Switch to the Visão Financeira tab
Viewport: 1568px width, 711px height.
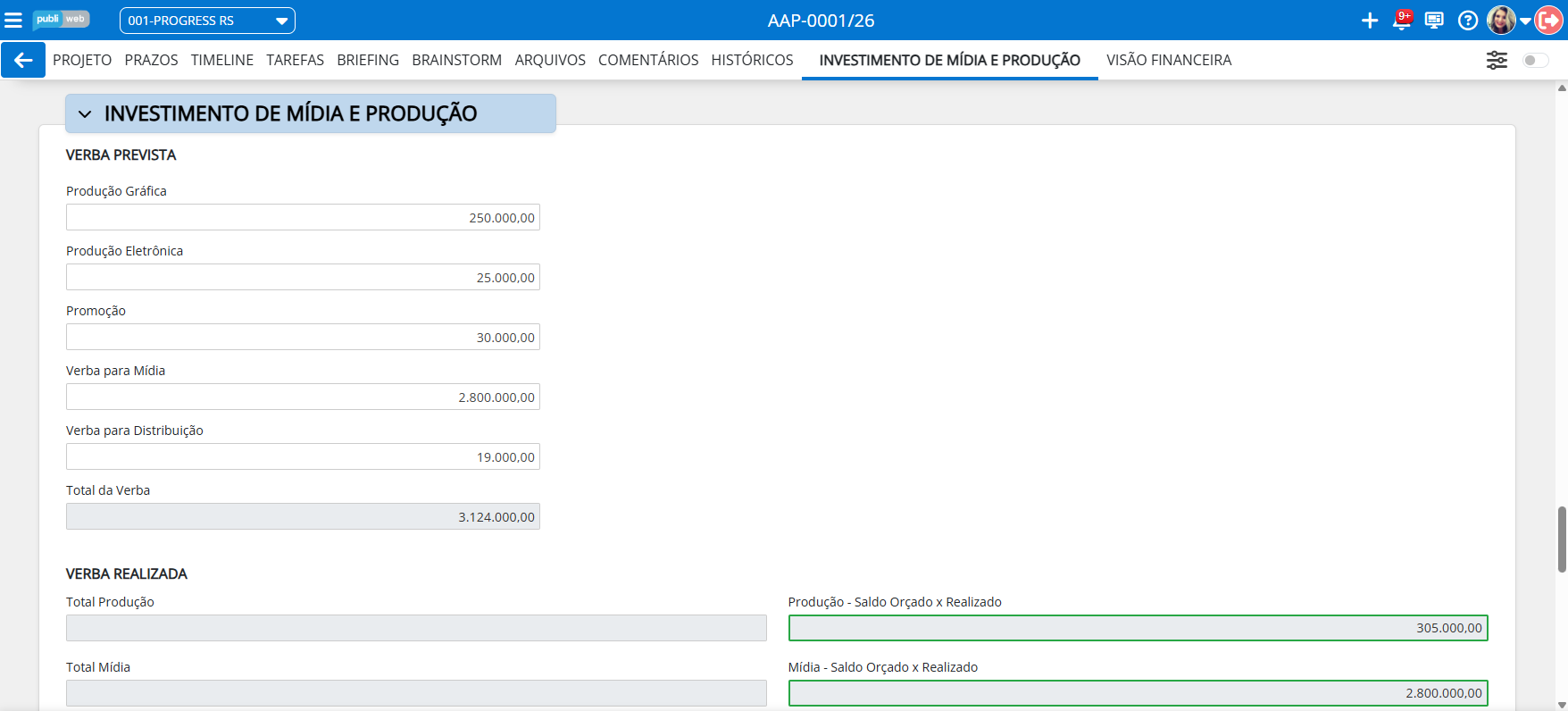[x=1168, y=60]
